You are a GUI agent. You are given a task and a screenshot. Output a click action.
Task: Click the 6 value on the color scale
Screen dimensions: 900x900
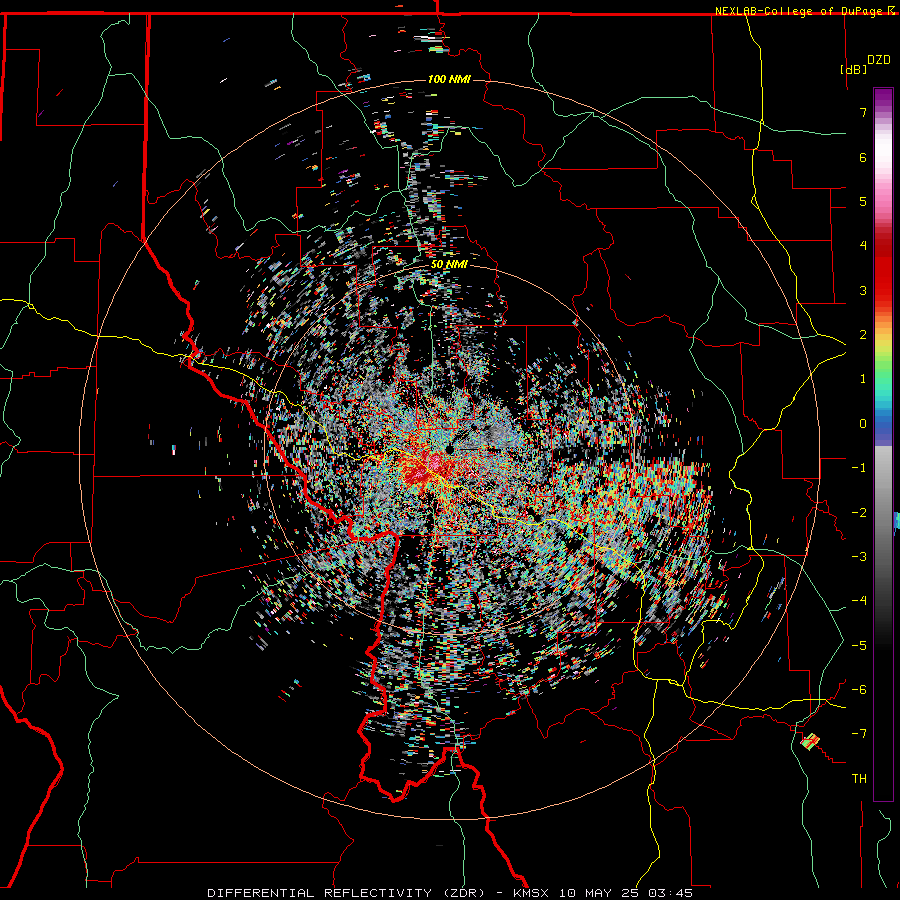863,157
